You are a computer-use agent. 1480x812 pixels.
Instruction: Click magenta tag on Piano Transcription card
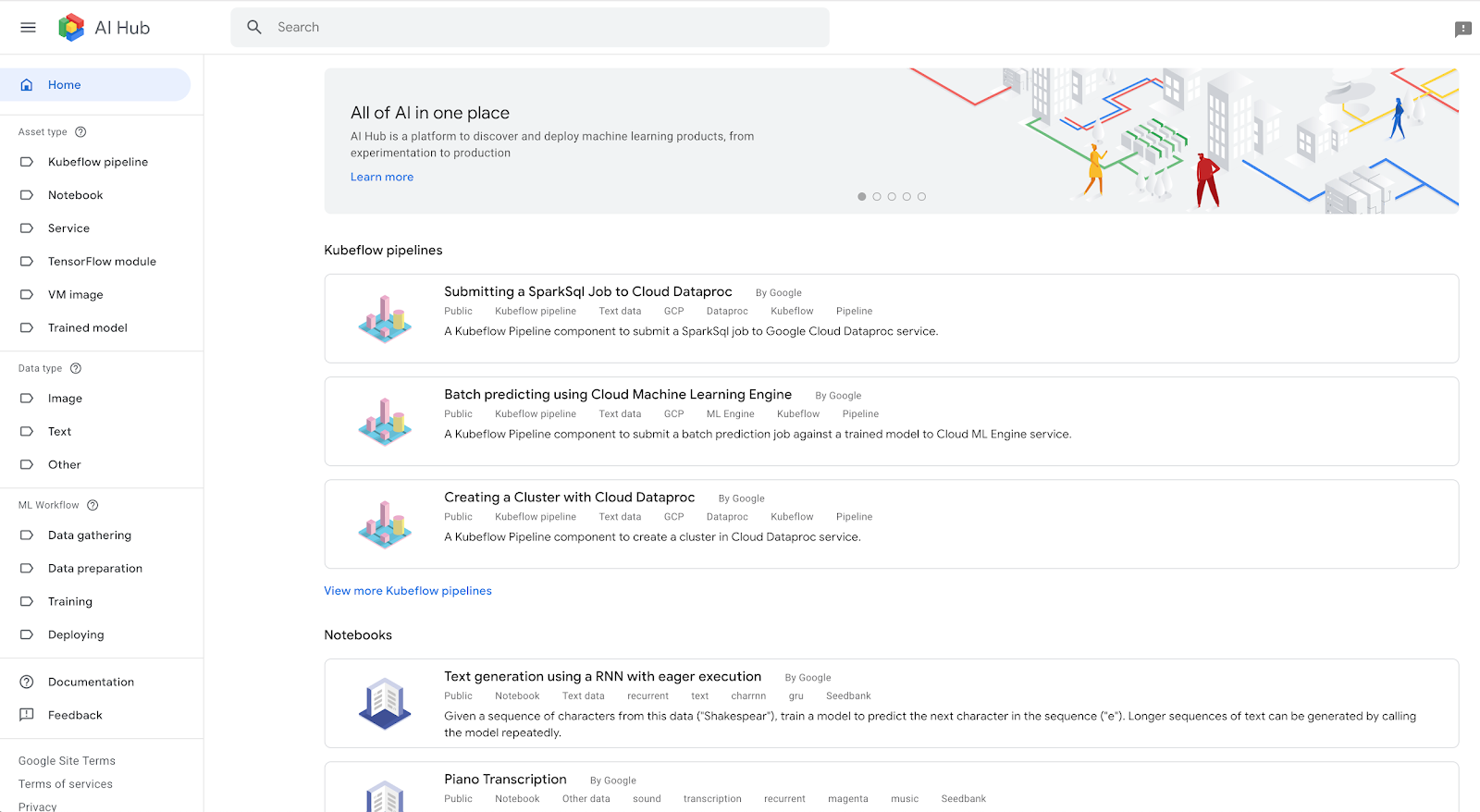848,799
